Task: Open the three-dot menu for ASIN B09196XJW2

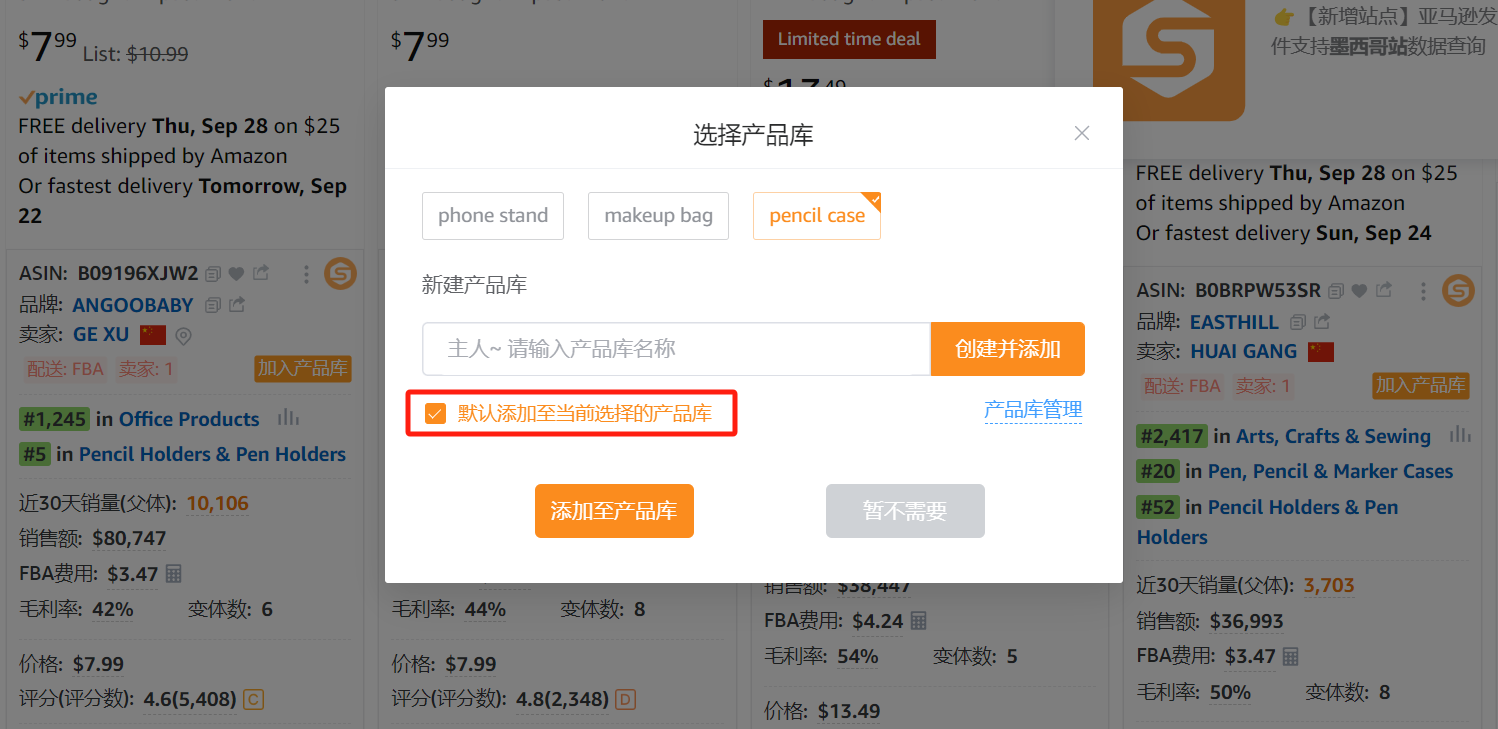Action: click(306, 274)
